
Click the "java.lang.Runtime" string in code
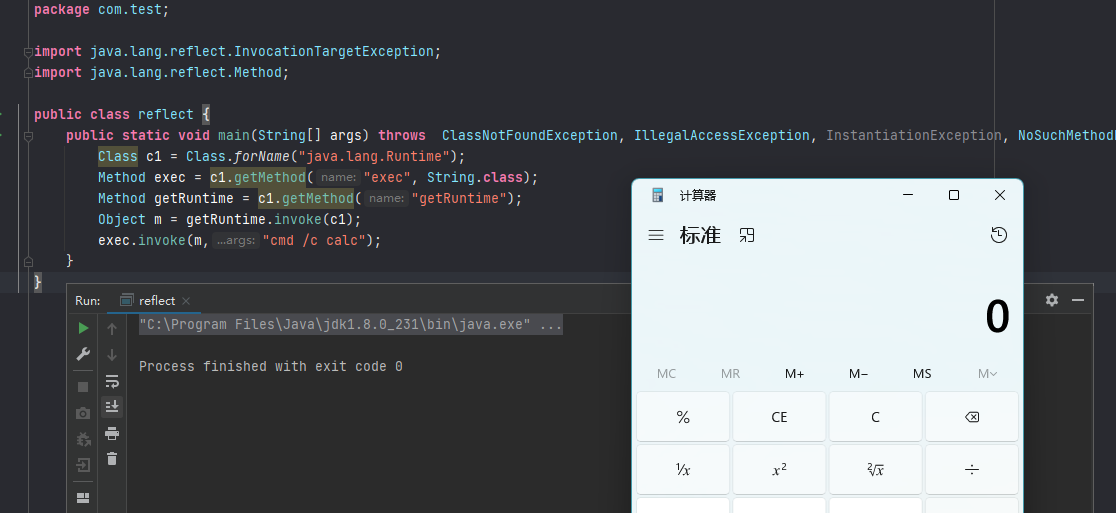click(x=374, y=157)
